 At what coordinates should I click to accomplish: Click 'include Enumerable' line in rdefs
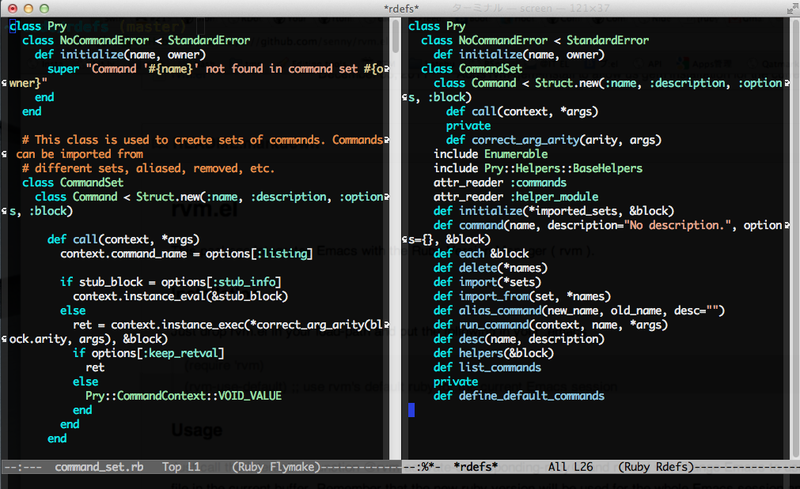pyautogui.click(x=491, y=154)
